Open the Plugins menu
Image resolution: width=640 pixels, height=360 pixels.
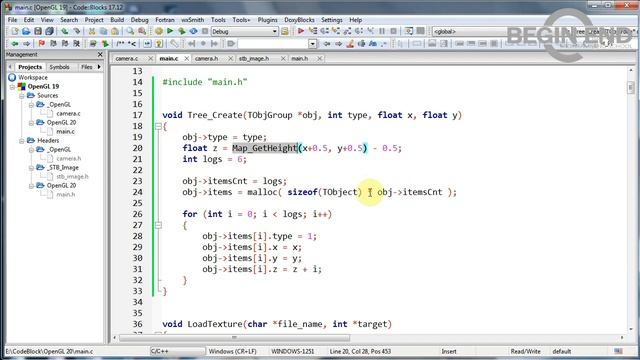267,20
